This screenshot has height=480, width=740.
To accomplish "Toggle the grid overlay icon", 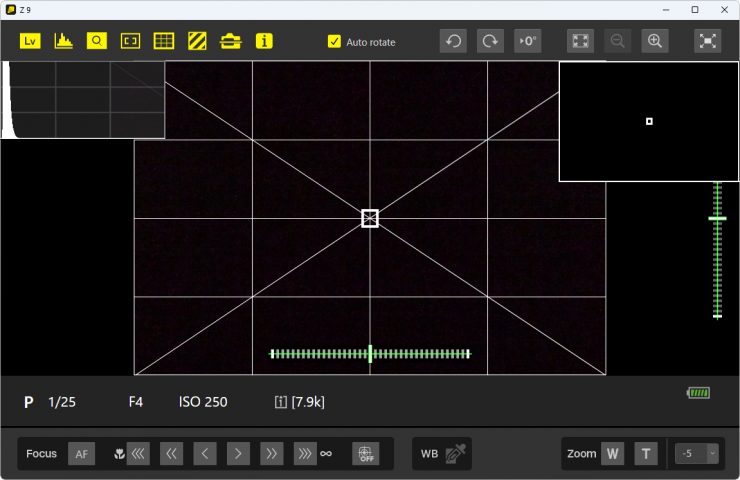I will [x=163, y=41].
